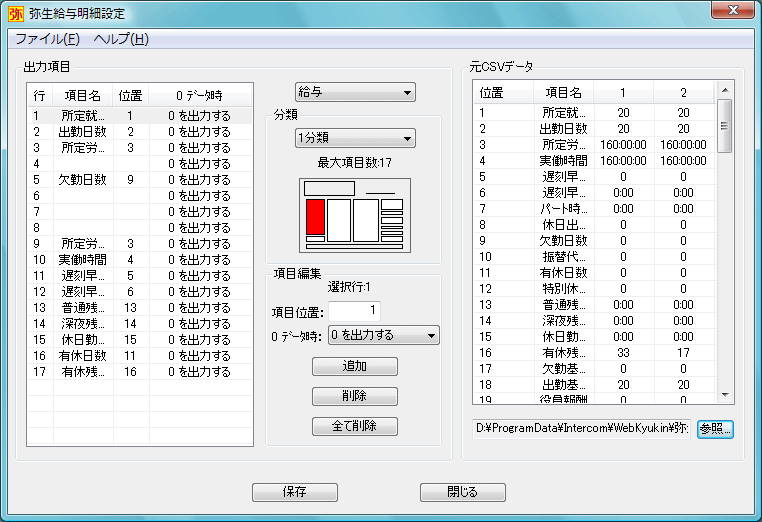Open the ヘルプ(H) menu

point(121,39)
